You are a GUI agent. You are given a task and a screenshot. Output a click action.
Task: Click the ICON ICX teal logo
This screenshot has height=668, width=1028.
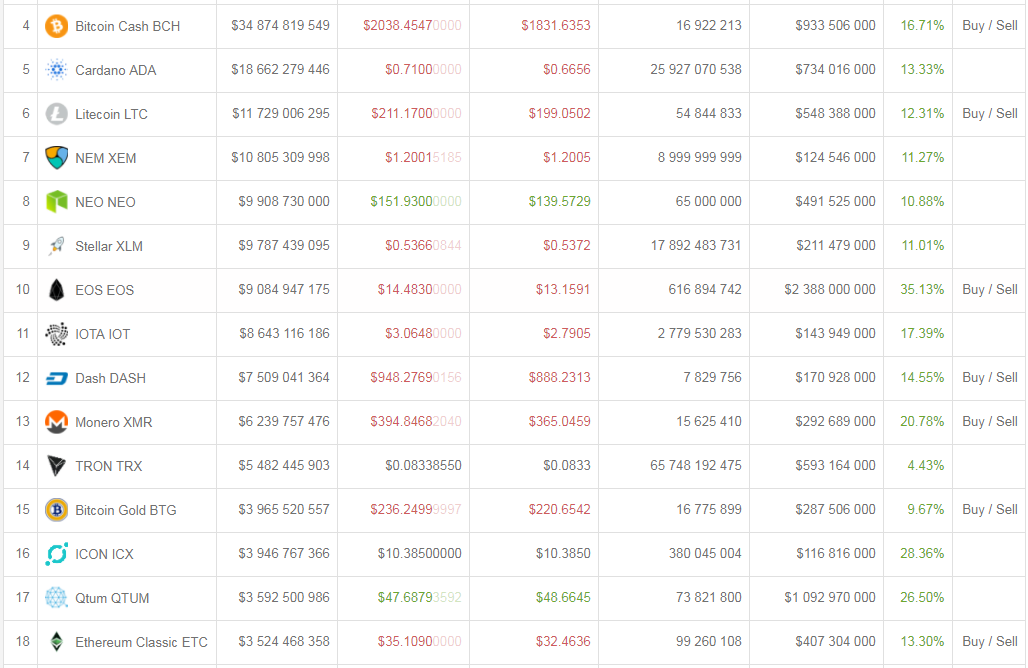57,554
